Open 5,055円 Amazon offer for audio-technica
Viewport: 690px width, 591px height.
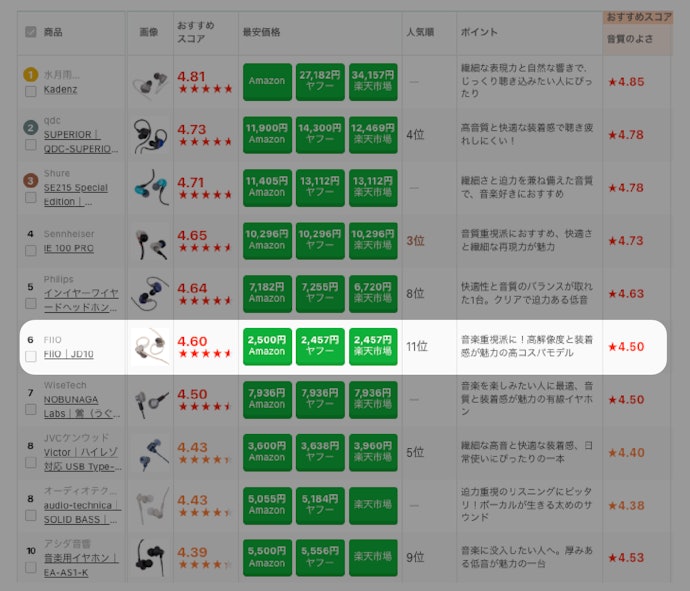click(x=267, y=506)
